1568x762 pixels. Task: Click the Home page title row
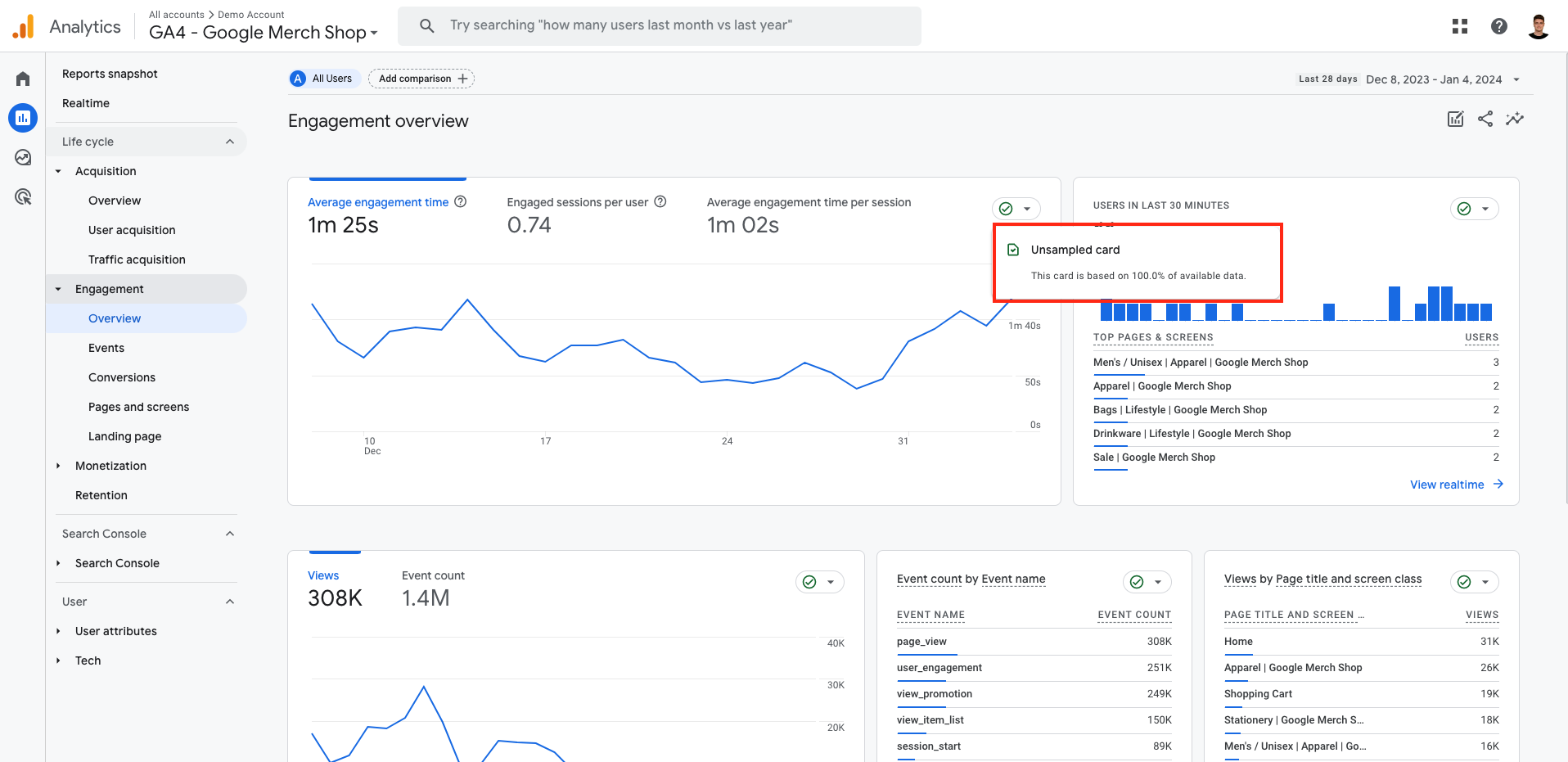click(1362, 642)
